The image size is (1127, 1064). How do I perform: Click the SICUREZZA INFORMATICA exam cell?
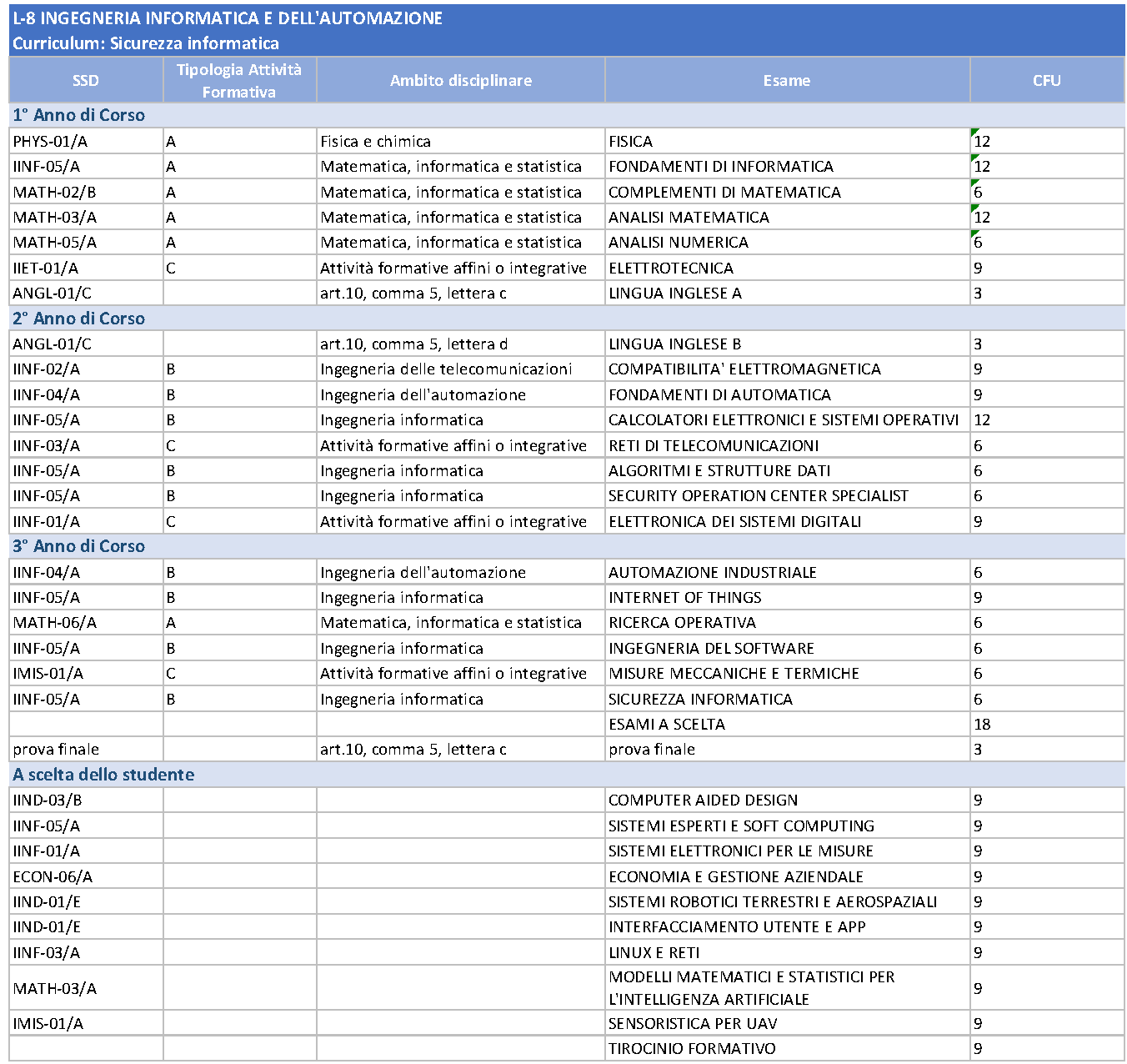tap(787, 700)
